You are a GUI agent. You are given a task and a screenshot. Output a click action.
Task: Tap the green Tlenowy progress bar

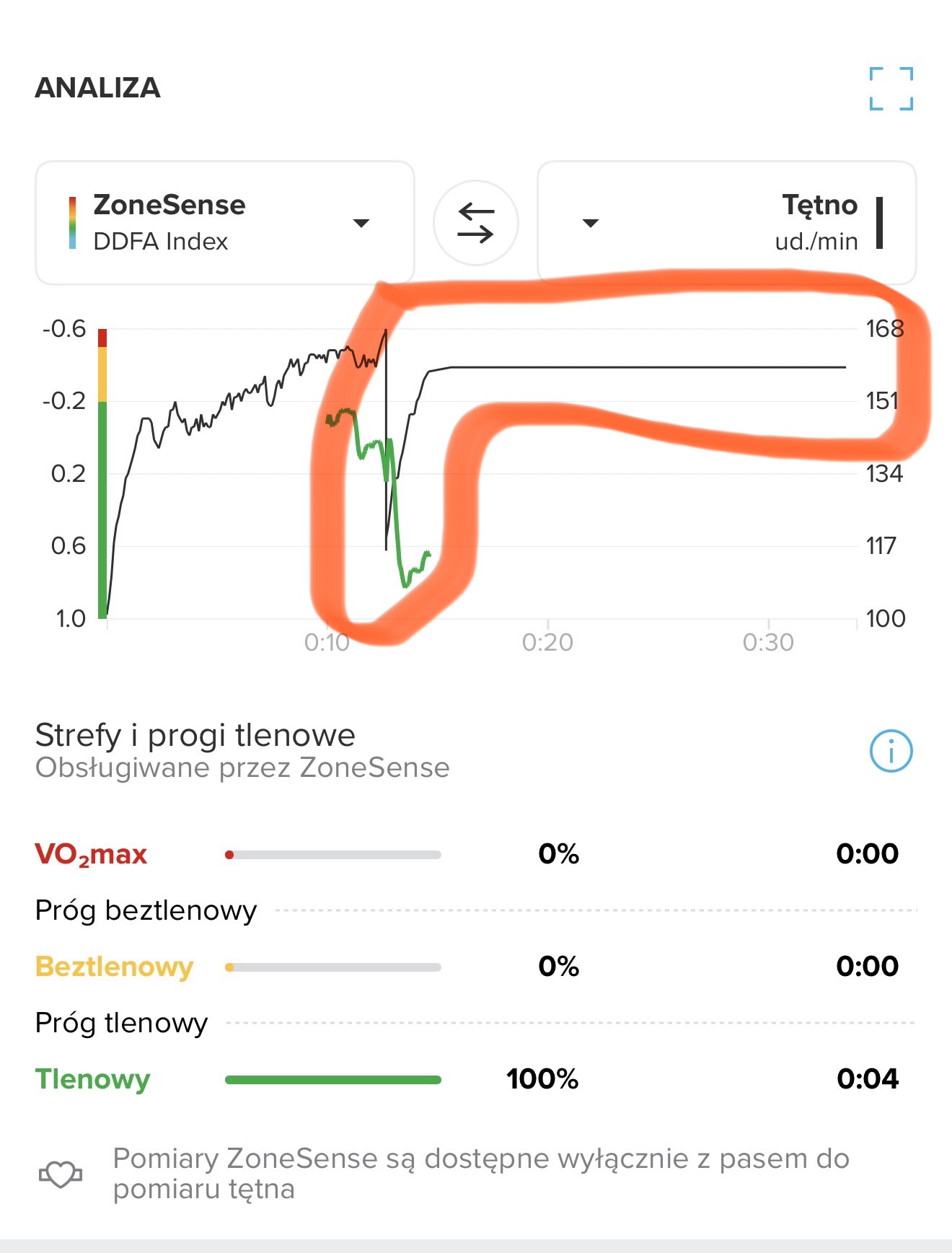[x=332, y=1079]
